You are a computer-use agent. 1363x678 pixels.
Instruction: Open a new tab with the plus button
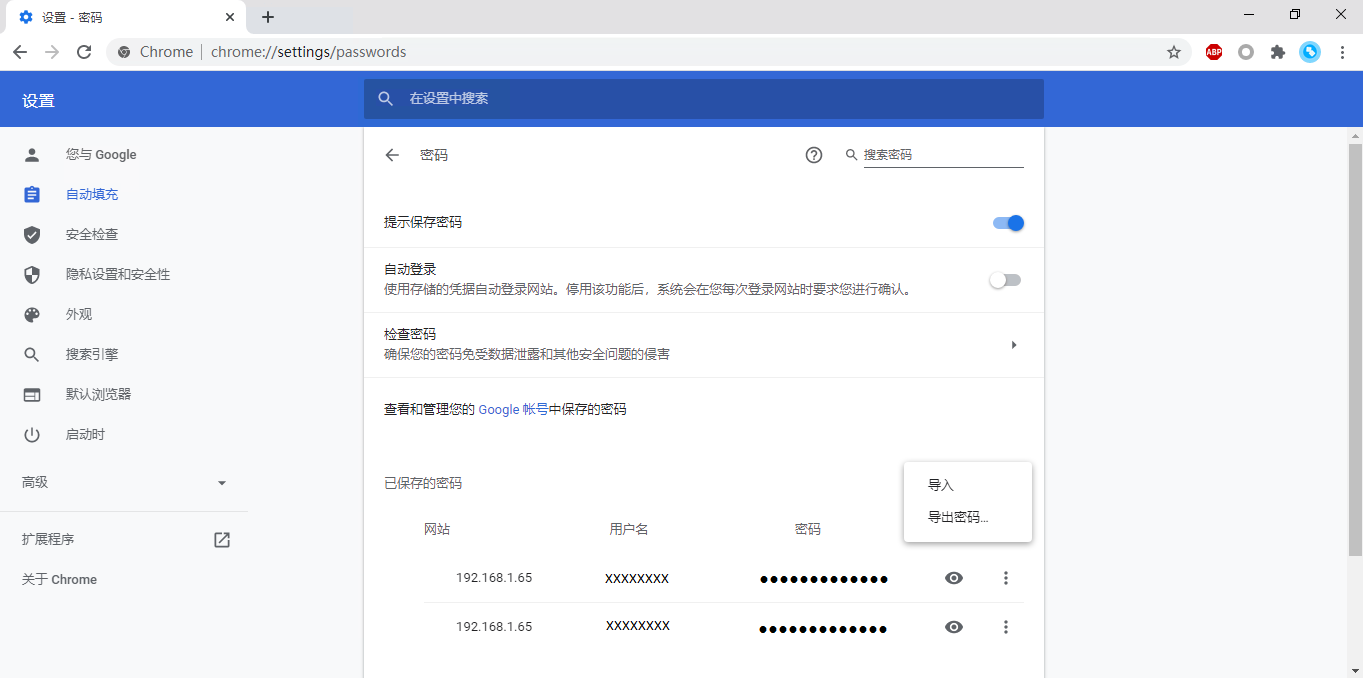268,17
